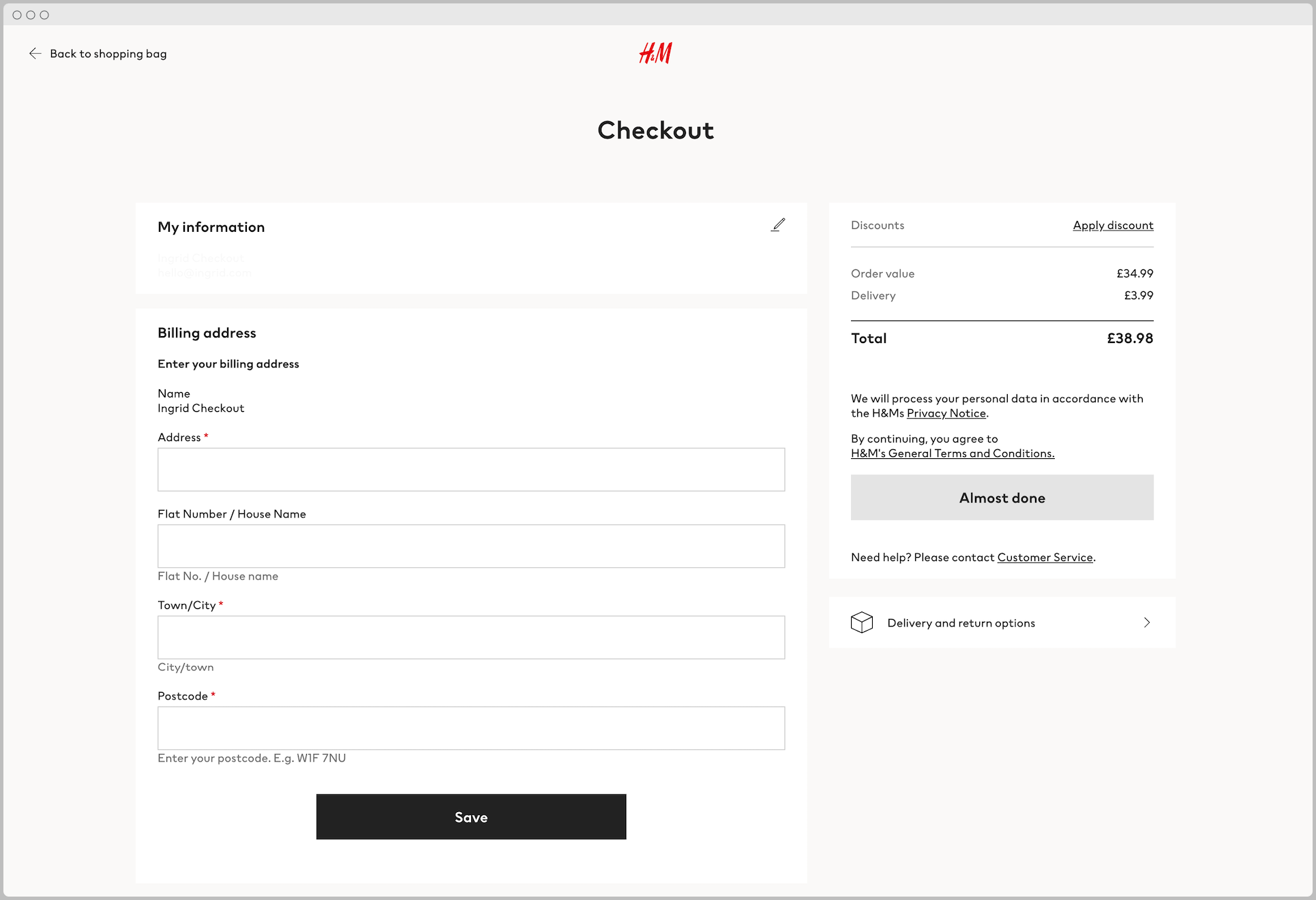This screenshot has width=1316, height=900.
Task: Select the Town/City input field
Action: tap(471, 637)
